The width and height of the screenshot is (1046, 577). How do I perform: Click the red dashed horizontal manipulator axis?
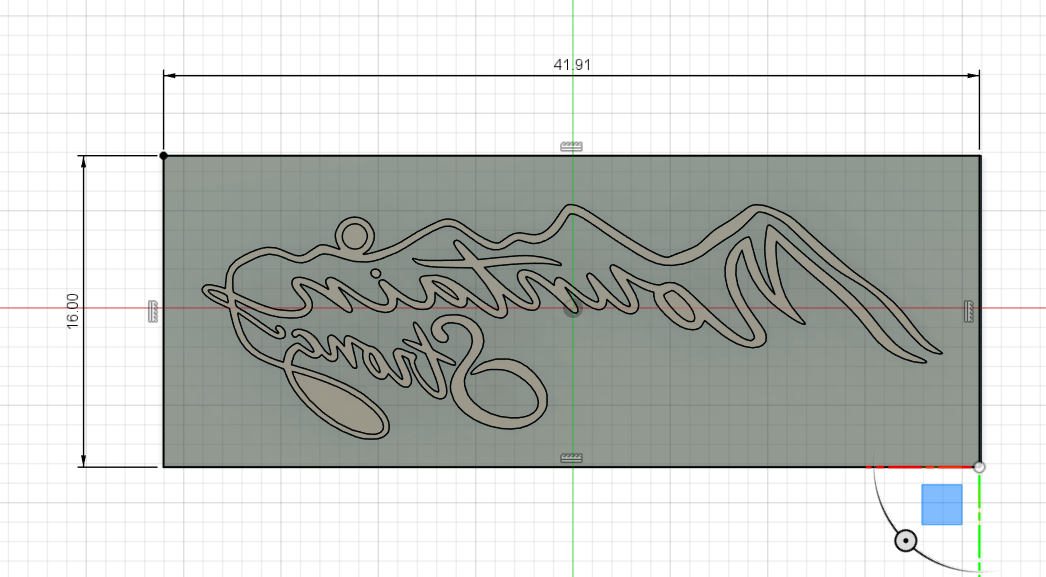[x=921, y=467]
